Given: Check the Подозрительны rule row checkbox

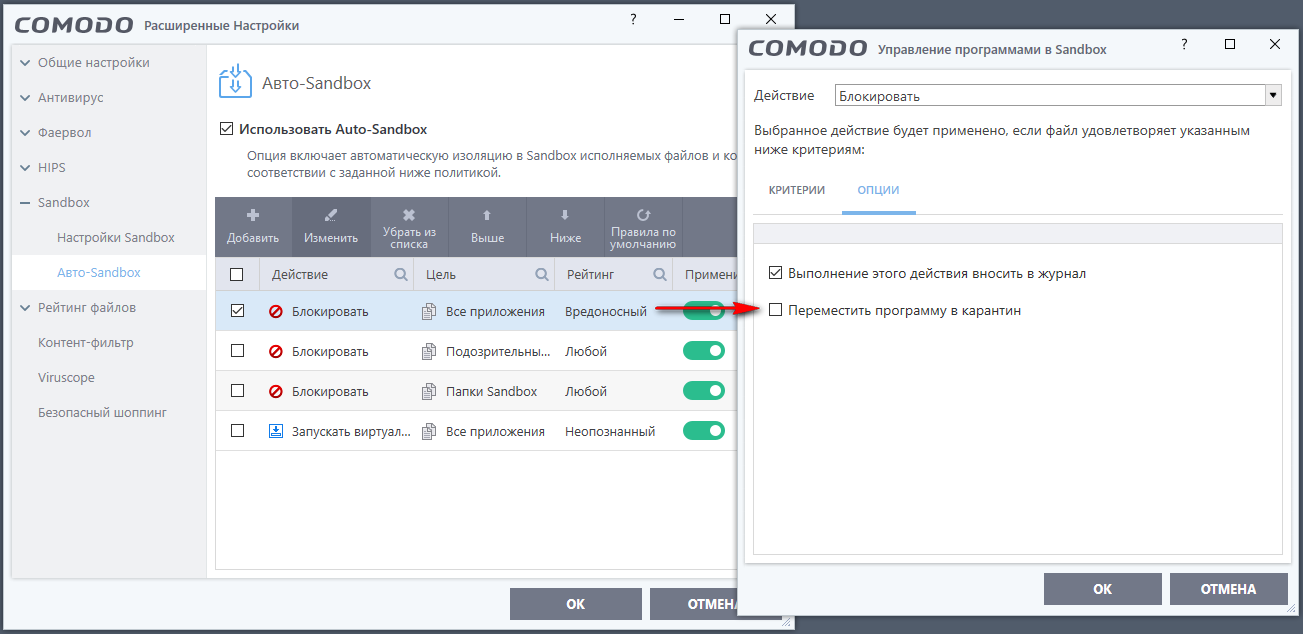Looking at the screenshot, I should 237,351.
